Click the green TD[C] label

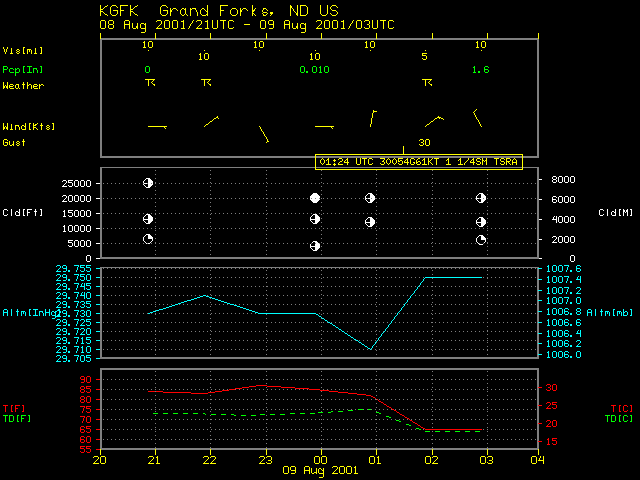point(619,419)
